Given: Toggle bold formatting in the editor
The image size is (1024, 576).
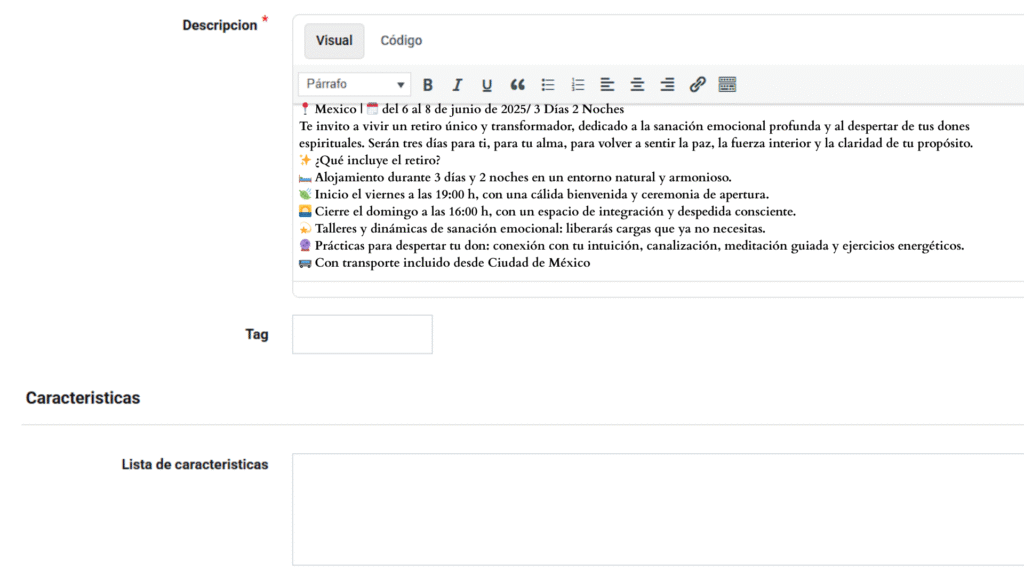Looking at the screenshot, I should (428, 85).
